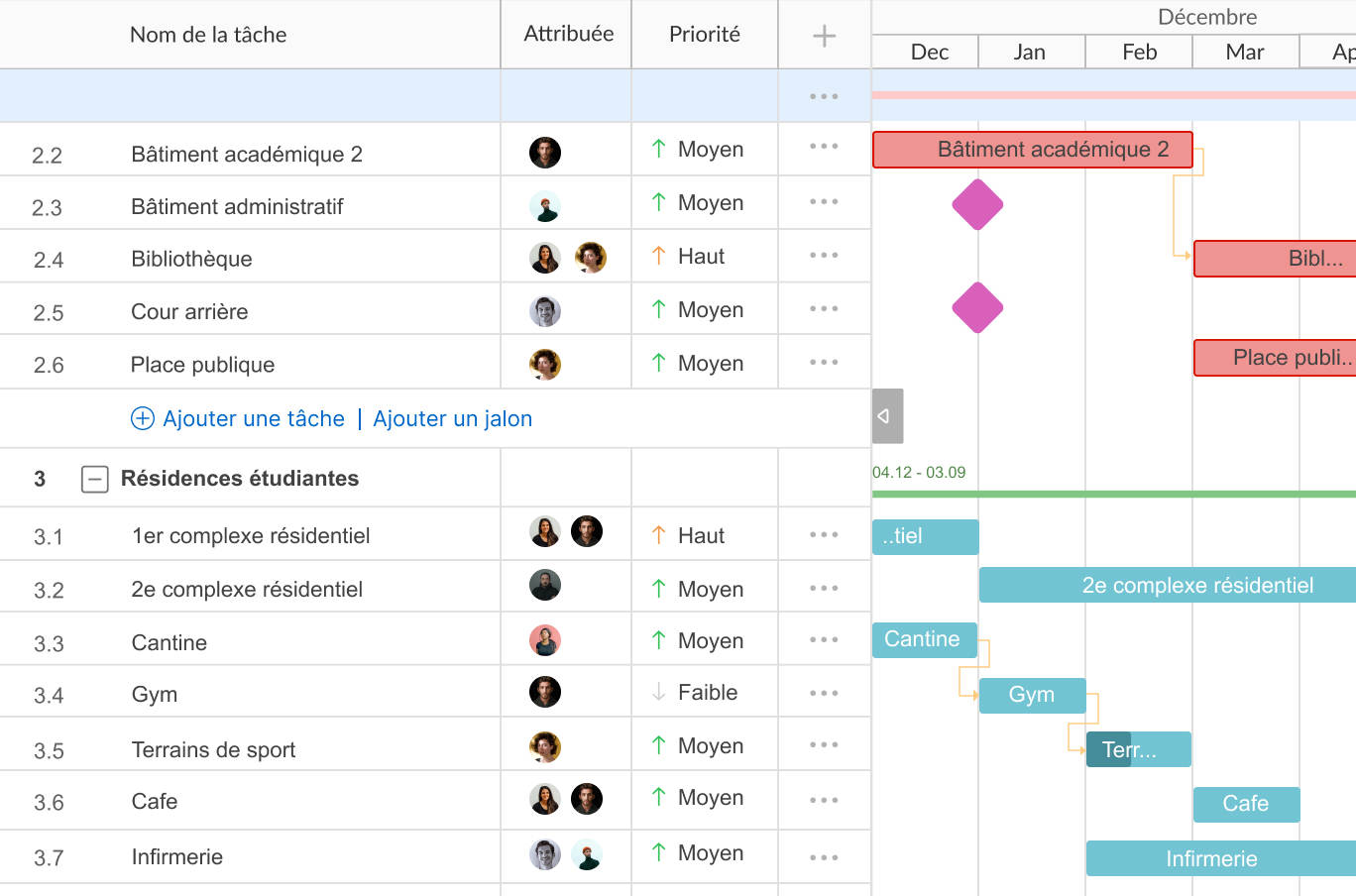Open three-dot menu for Infirmerie row

tap(824, 858)
